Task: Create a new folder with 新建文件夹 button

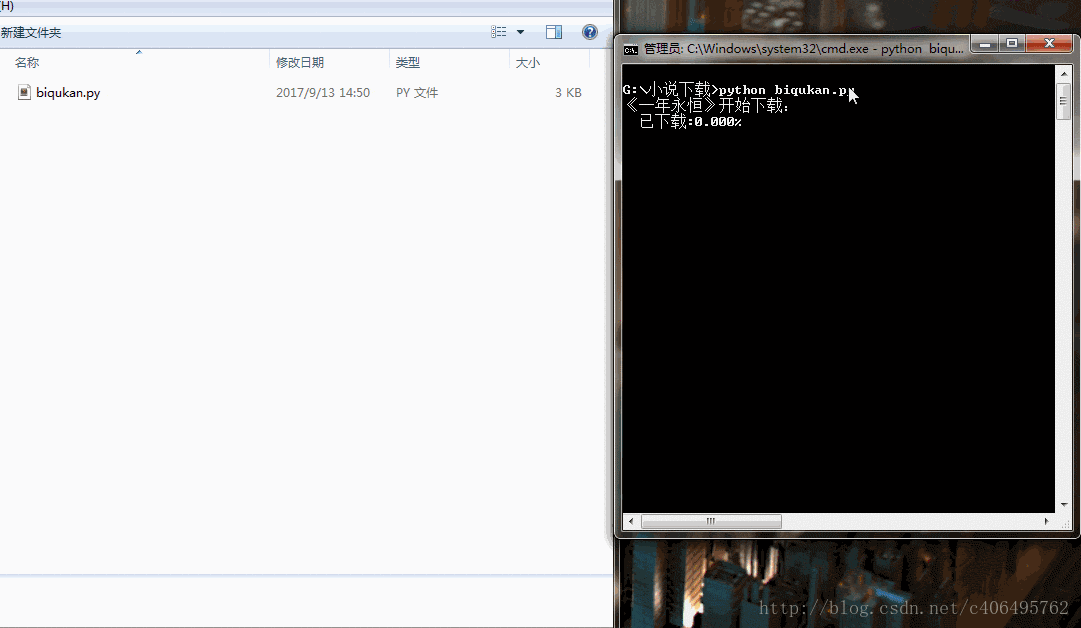Action: pyautogui.click(x=31, y=31)
